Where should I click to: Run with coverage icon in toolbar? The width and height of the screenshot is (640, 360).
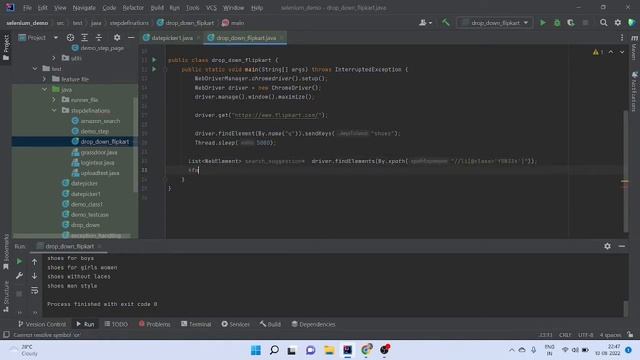tap(571, 23)
